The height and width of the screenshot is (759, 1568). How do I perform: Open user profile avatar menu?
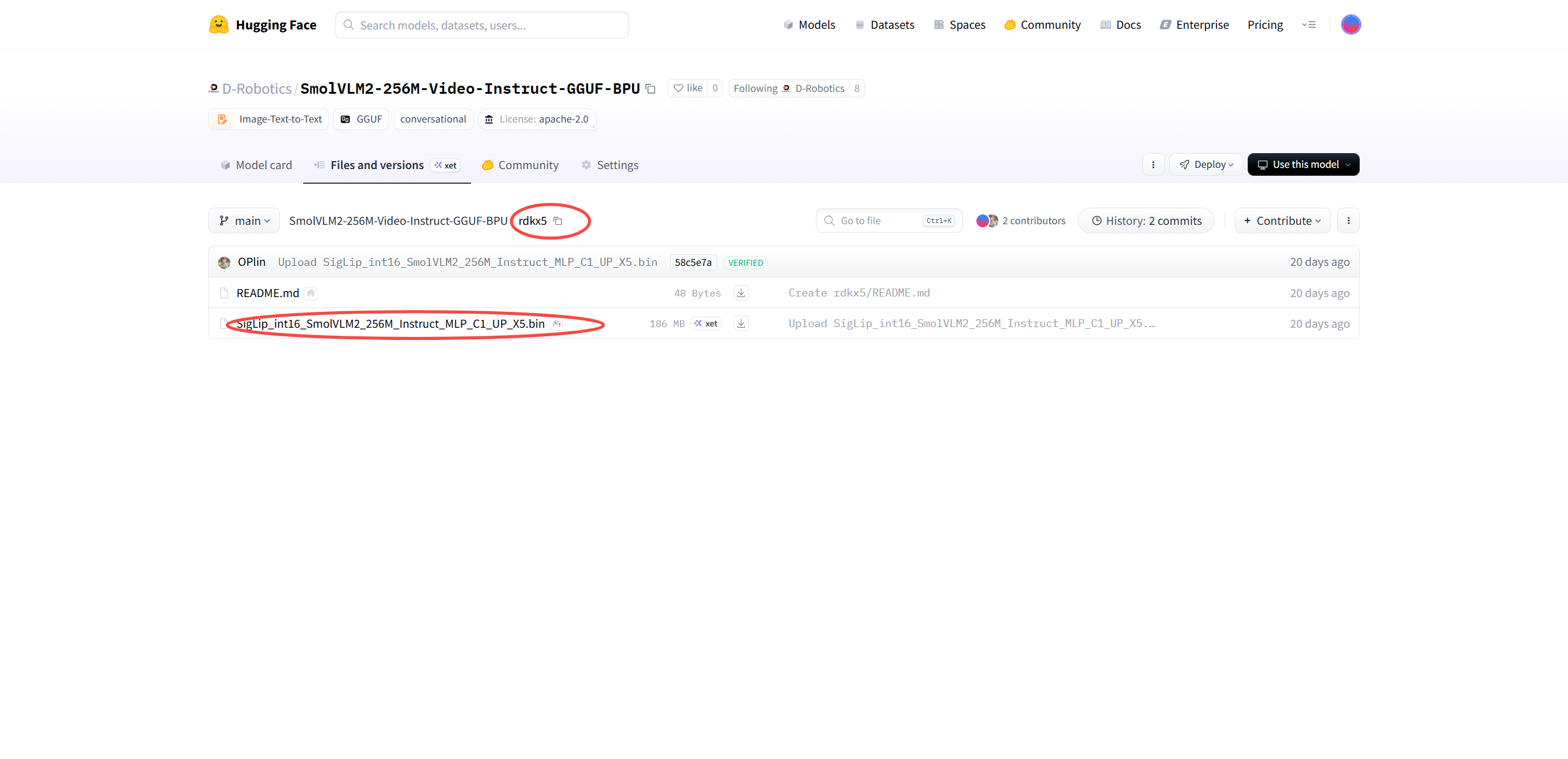coord(1351,25)
